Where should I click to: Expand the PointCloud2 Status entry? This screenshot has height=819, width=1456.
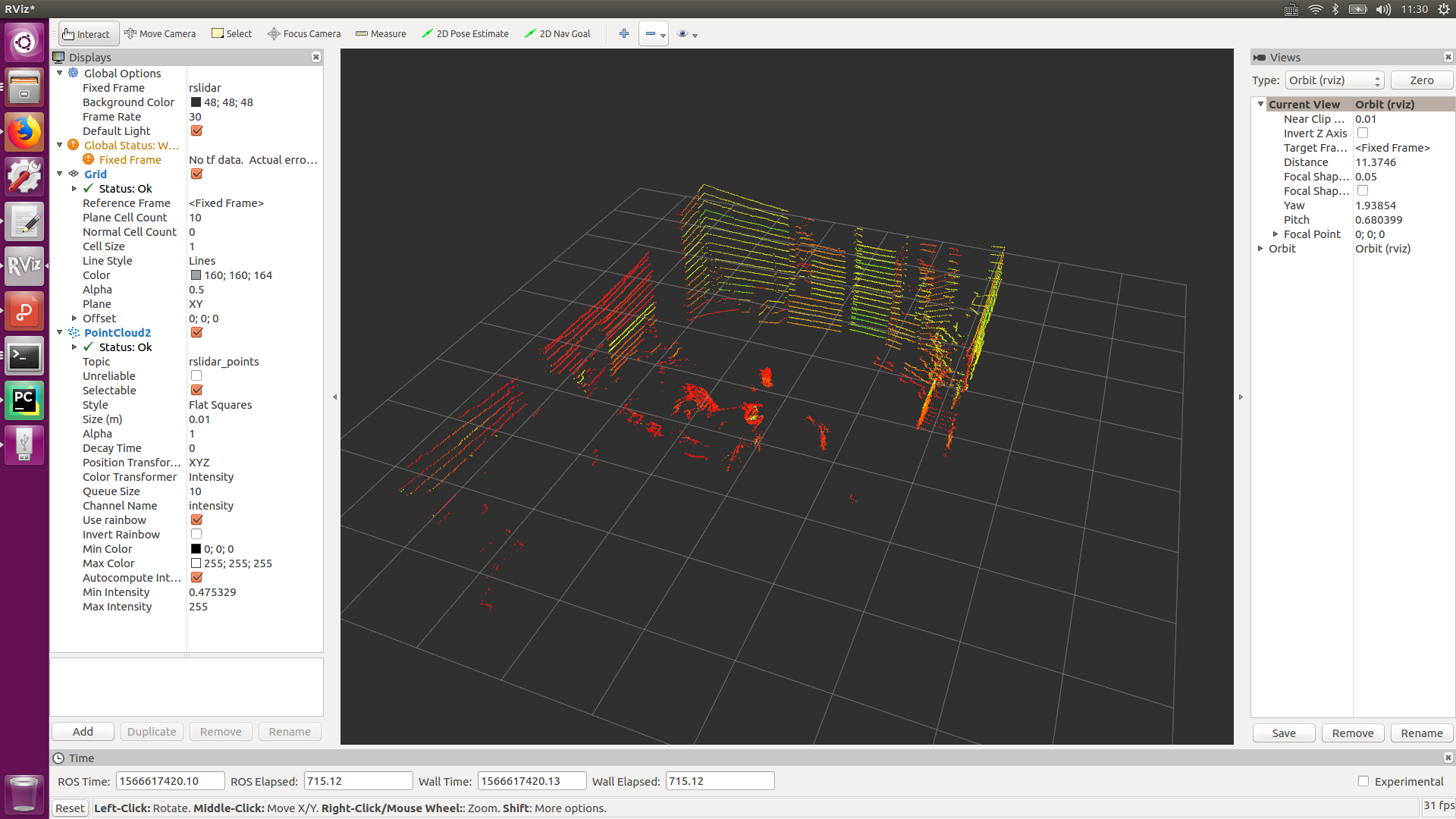click(74, 347)
